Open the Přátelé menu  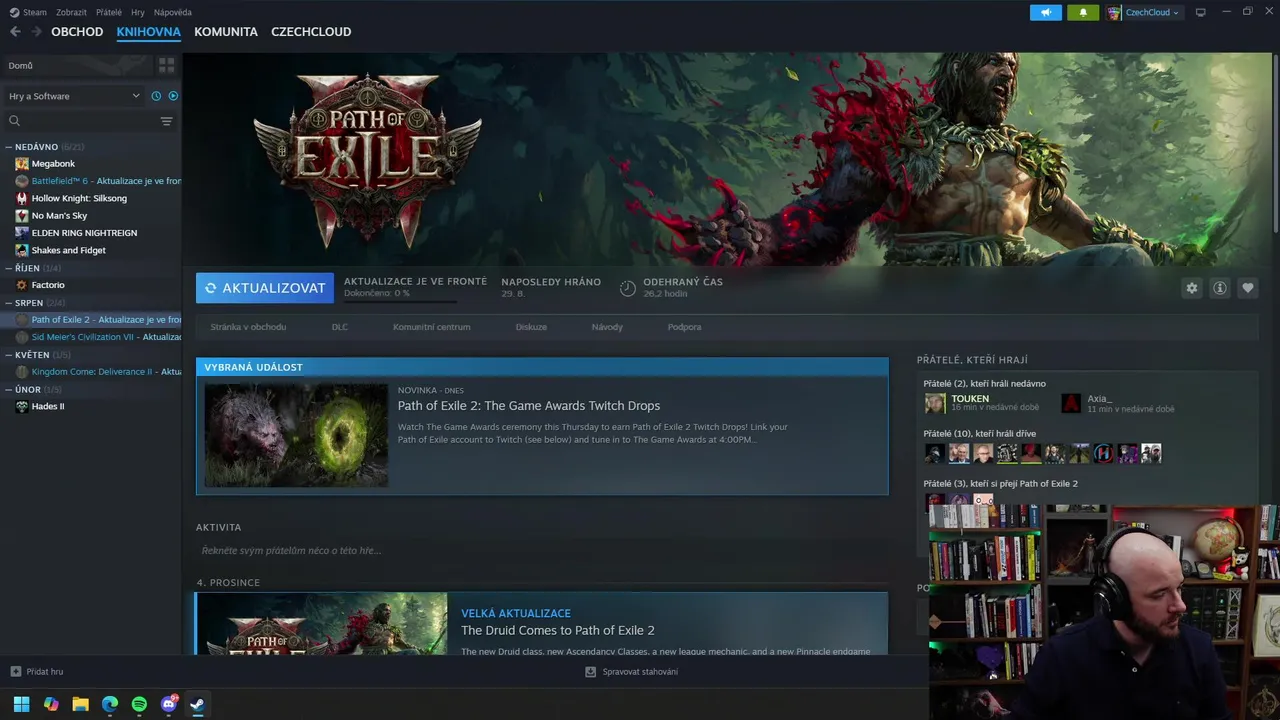109,12
